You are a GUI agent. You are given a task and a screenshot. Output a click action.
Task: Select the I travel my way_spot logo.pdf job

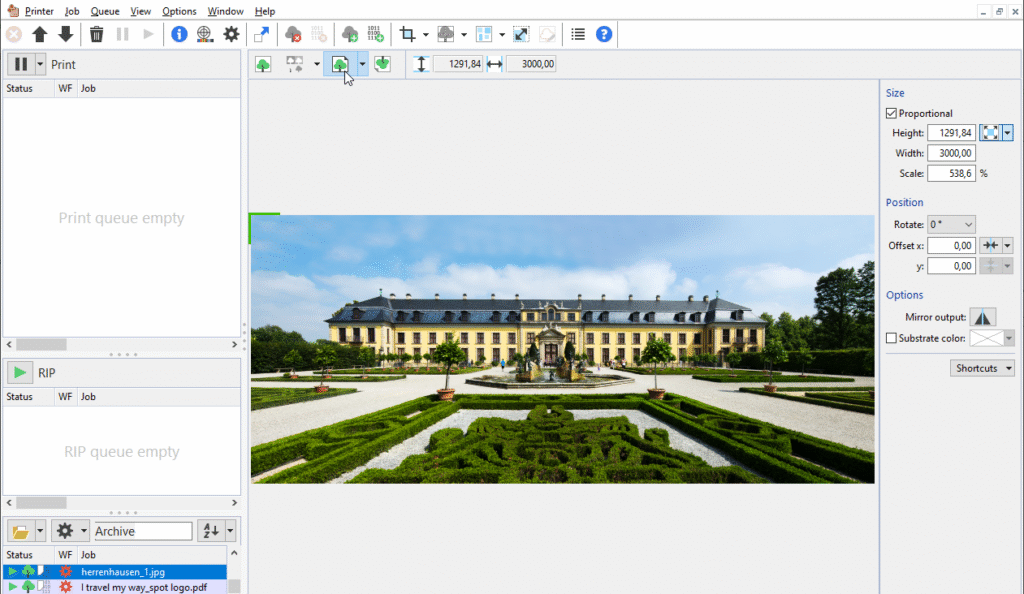click(144, 586)
